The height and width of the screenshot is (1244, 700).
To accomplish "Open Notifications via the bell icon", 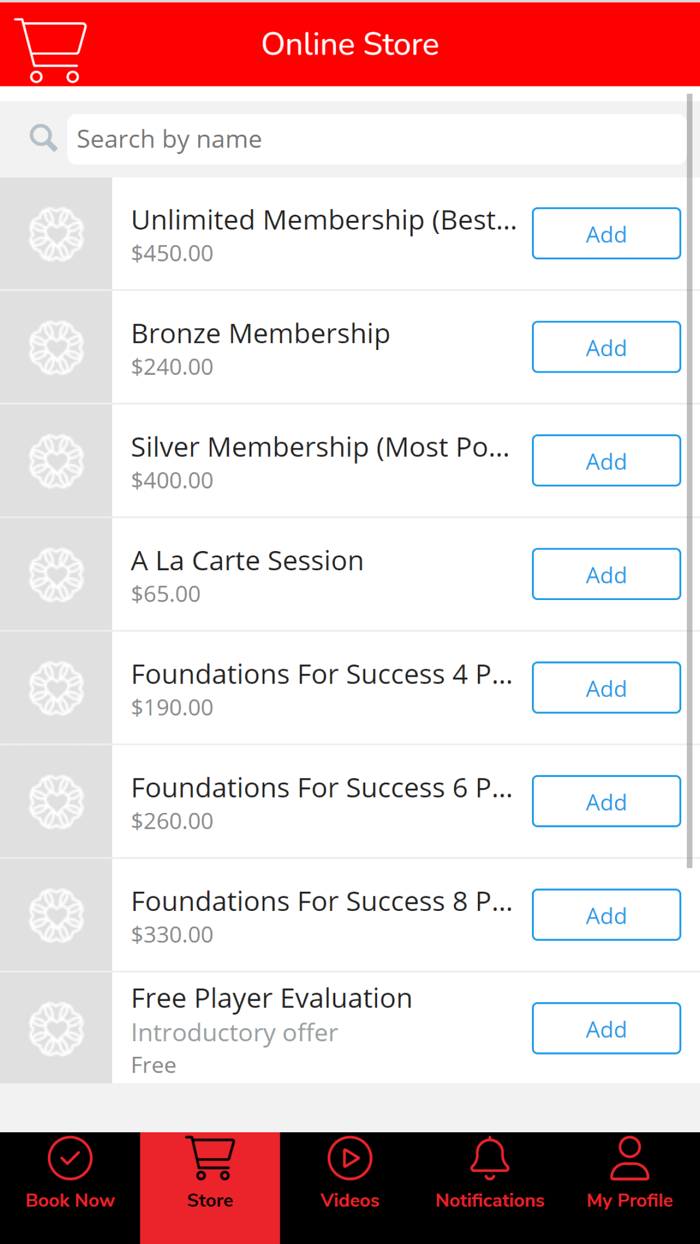I will [489, 1160].
